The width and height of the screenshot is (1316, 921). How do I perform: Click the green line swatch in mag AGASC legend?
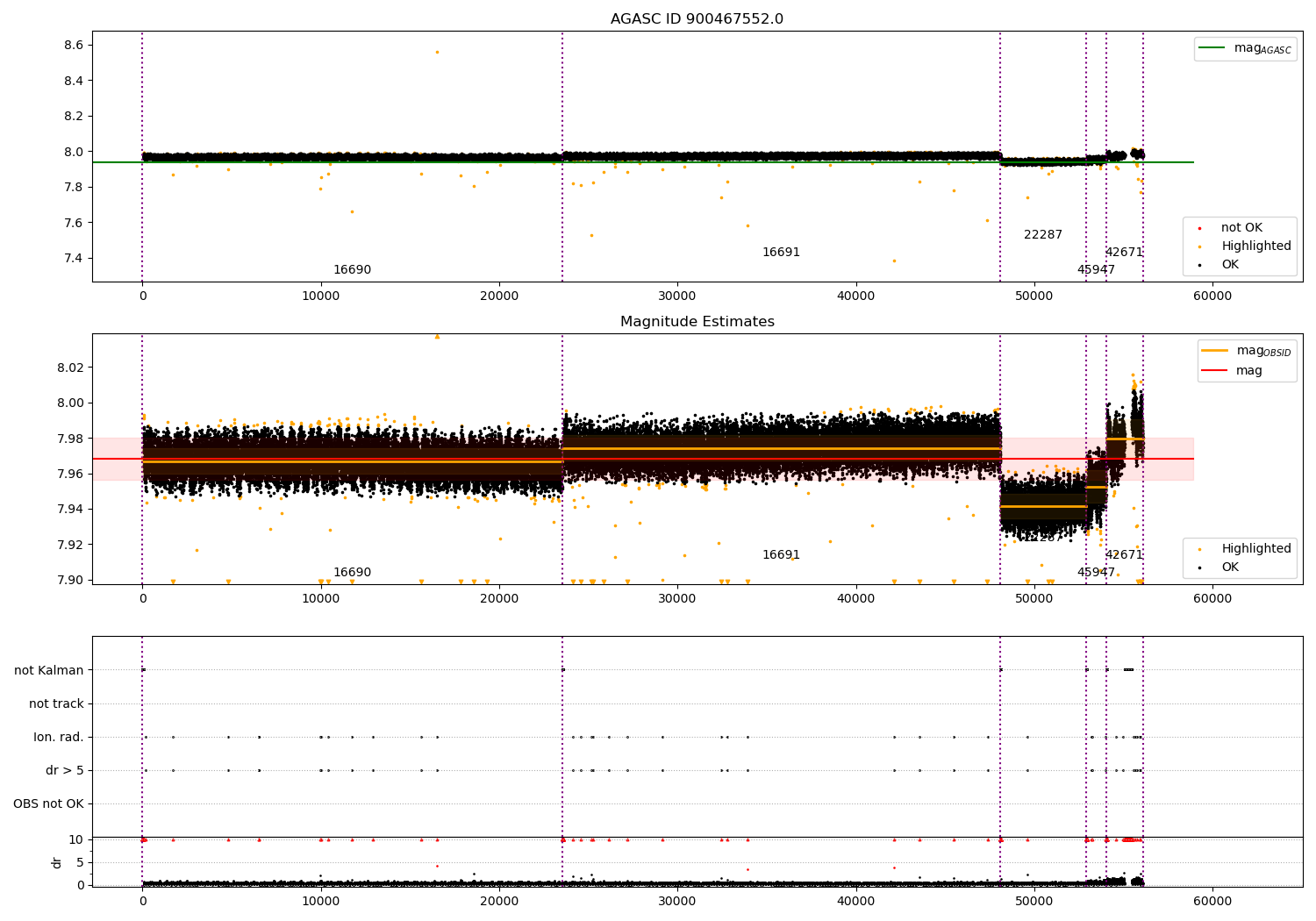pos(1212,48)
